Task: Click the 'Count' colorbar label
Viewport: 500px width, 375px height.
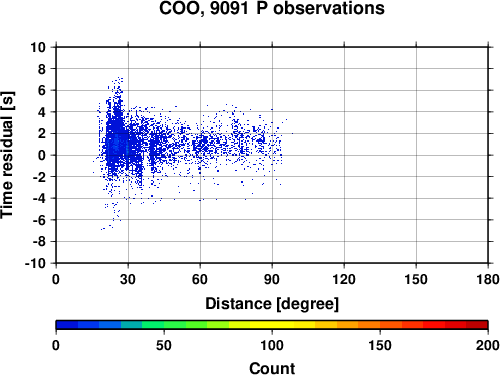Action: [x=272, y=368]
